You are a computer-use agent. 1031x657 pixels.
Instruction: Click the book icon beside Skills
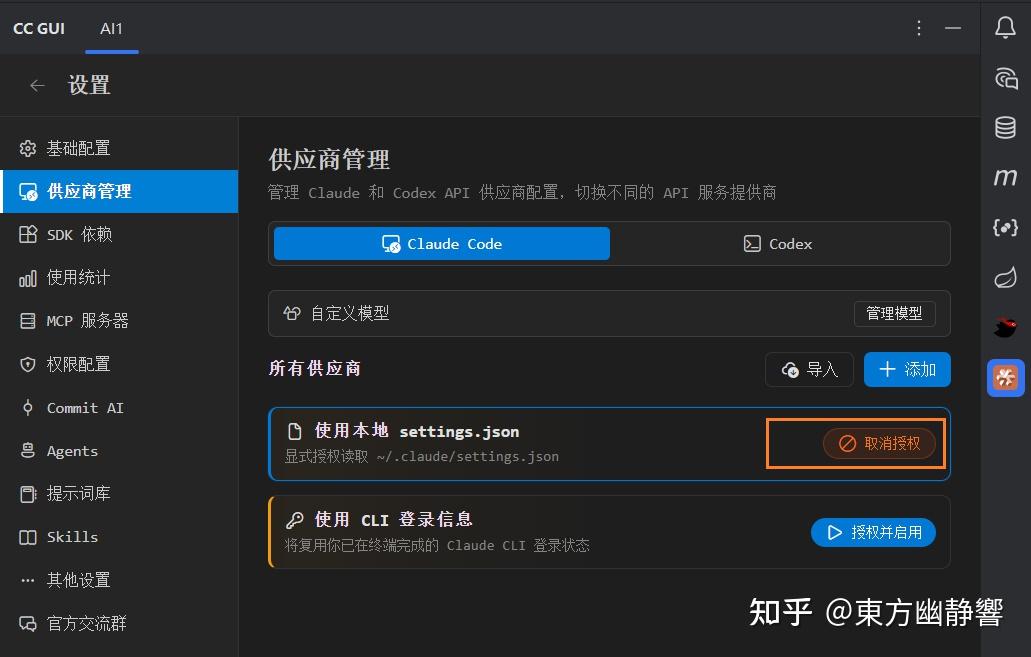(28, 537)
